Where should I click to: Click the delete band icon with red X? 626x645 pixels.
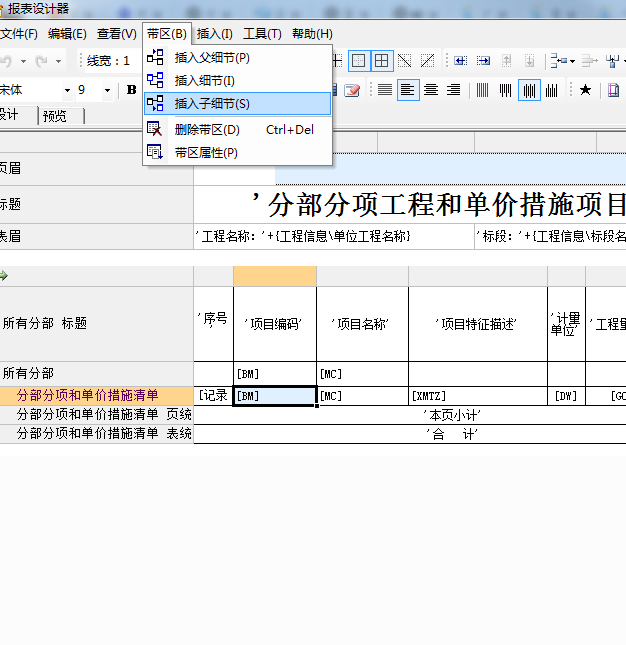click(x=155, y=129)
